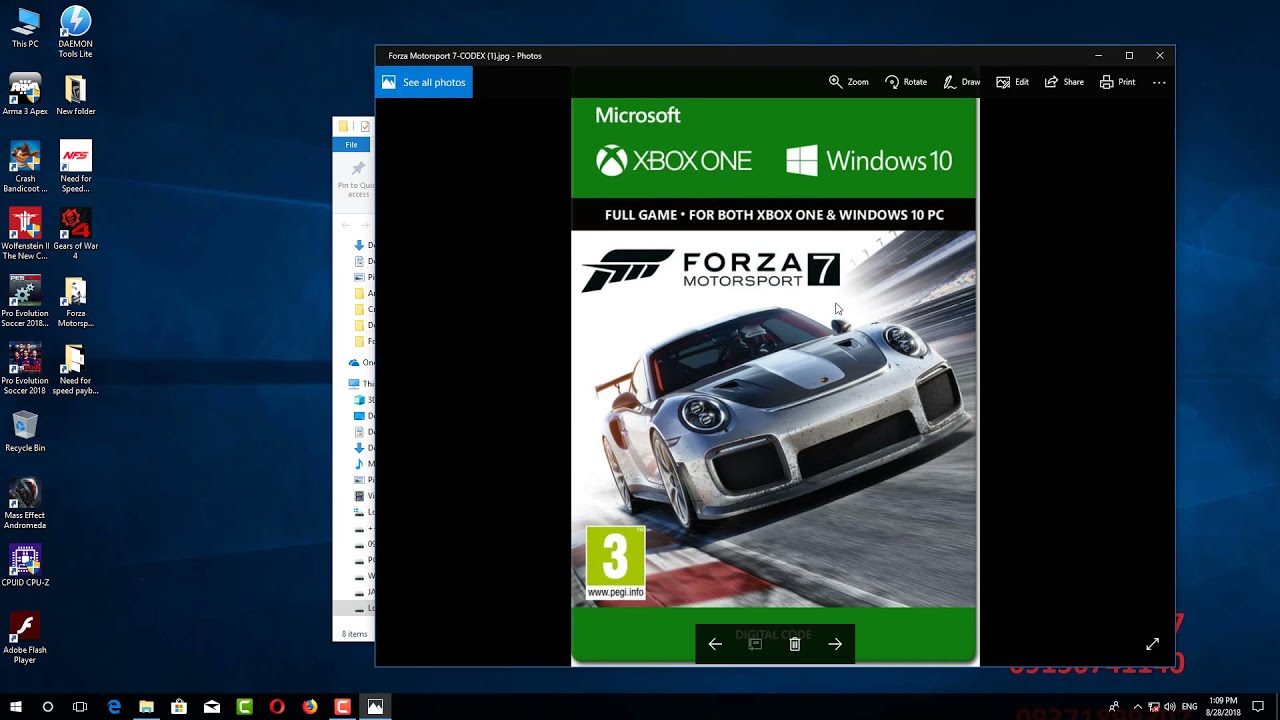Open File Explorer from taskbar
Screen dimensions: 1280x720
tap(146, 707)
